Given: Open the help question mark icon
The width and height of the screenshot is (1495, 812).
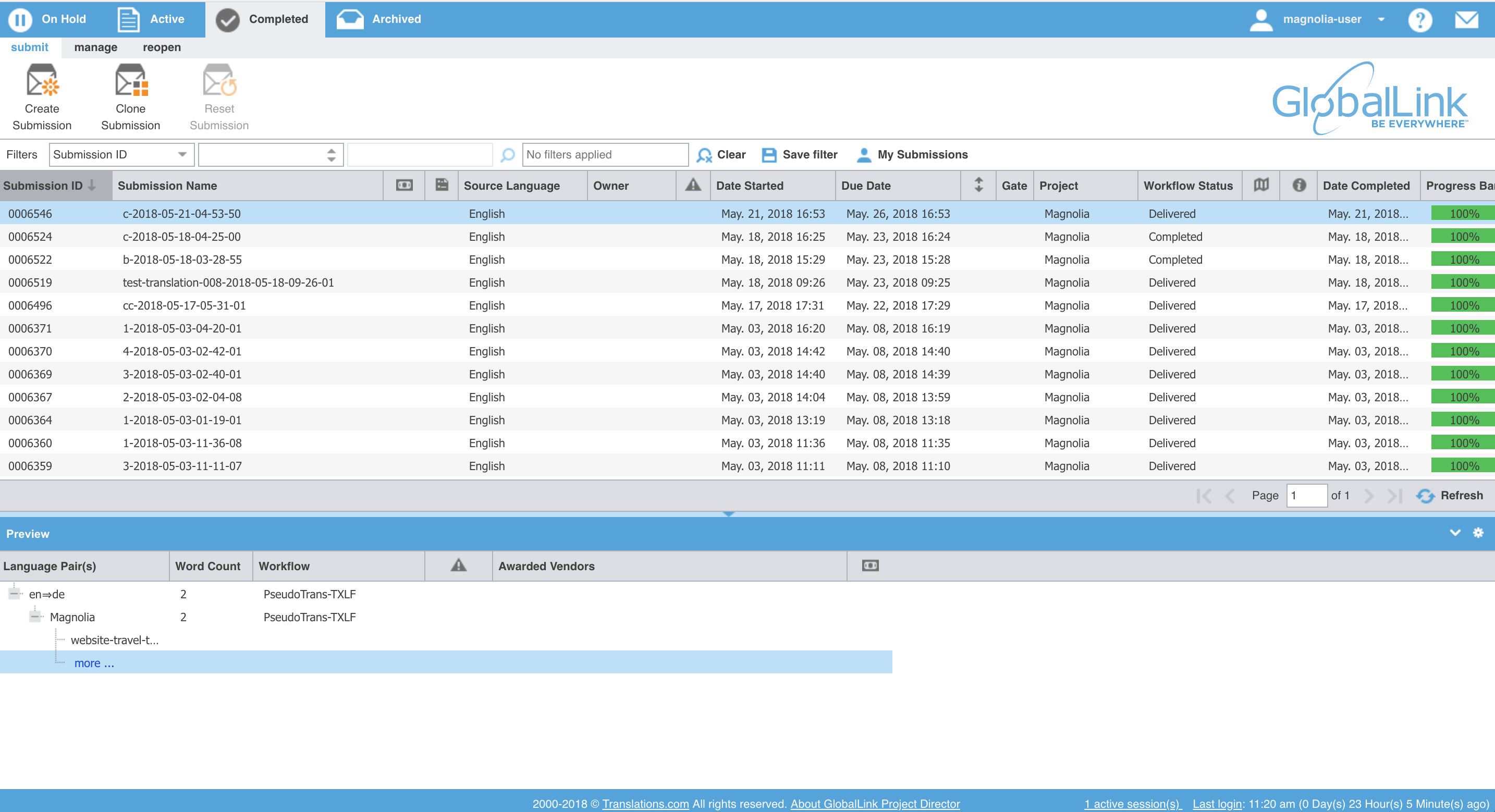Looking at the screenshot, I should click(x=1419, y=20).
